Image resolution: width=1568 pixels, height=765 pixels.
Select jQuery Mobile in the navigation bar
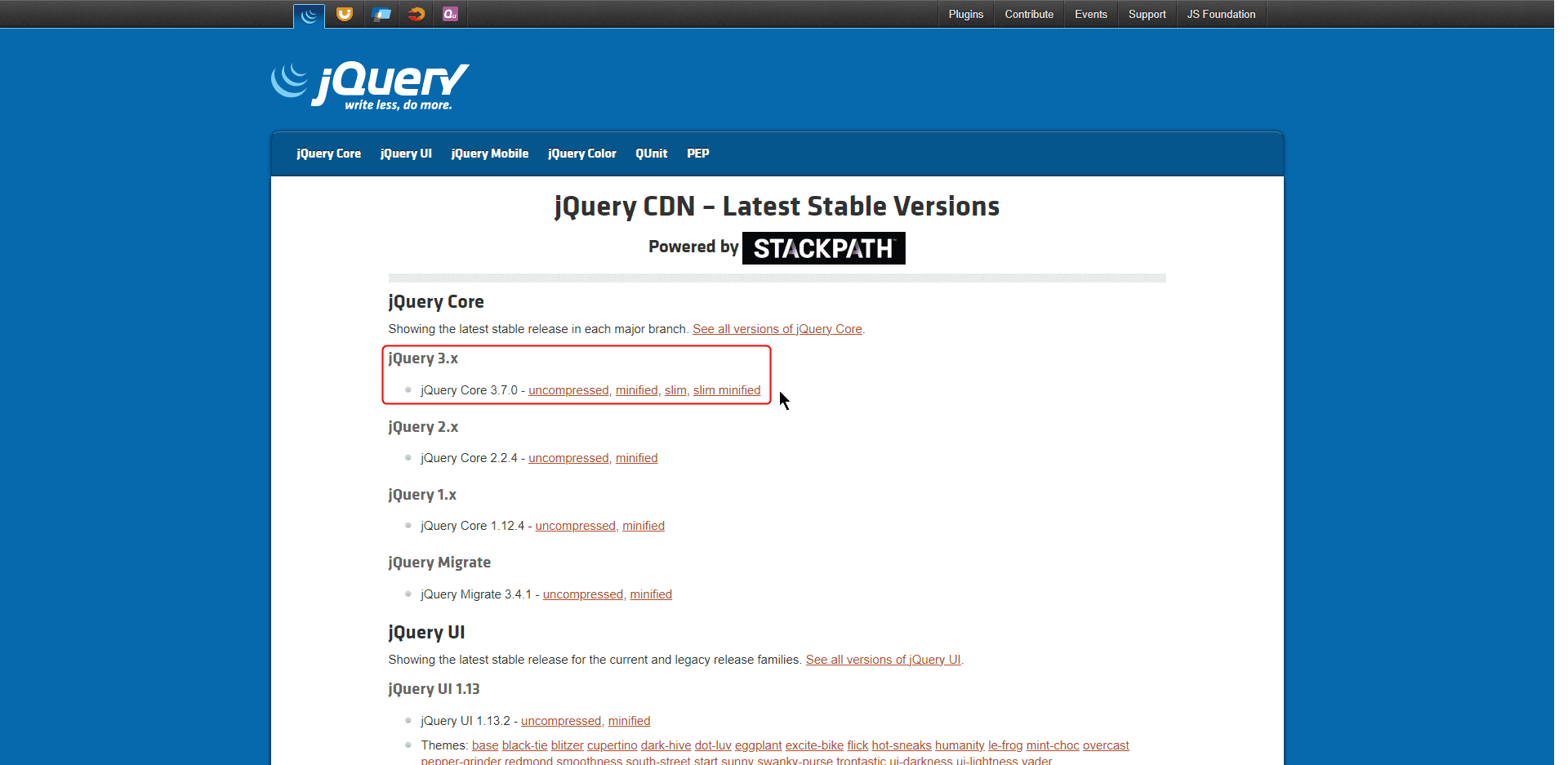[489, 153]
